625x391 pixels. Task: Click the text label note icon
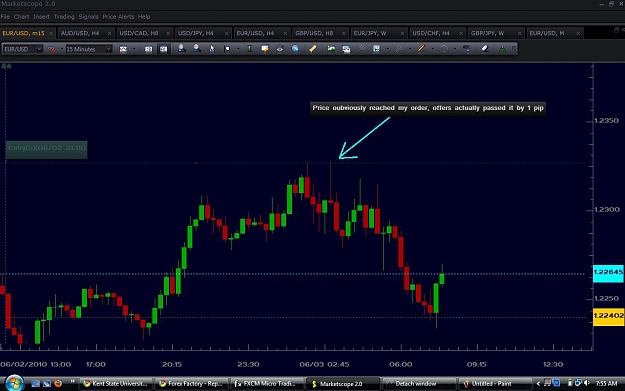(265, 49)
